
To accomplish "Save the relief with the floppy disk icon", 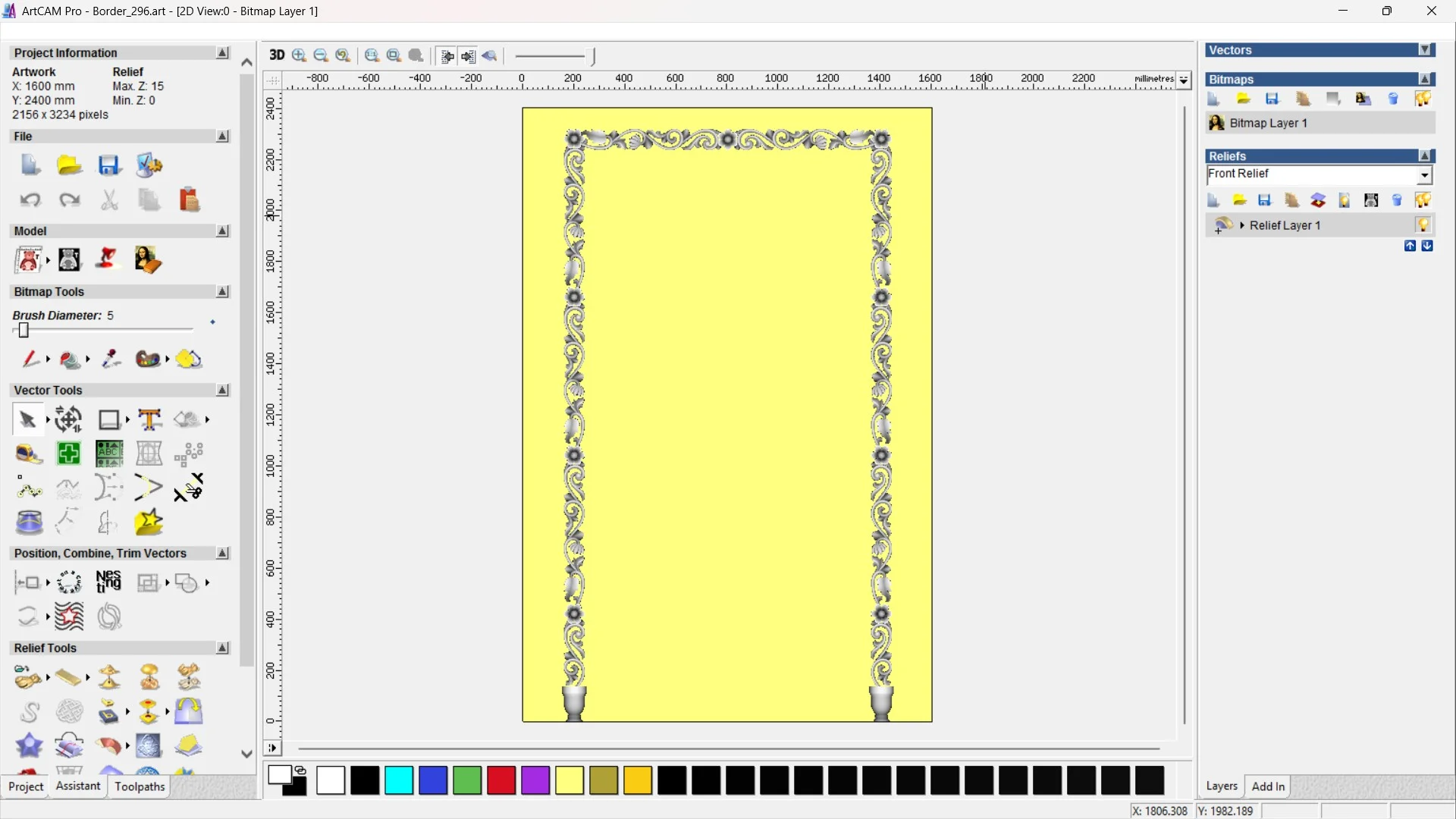I will point(1265,199).
